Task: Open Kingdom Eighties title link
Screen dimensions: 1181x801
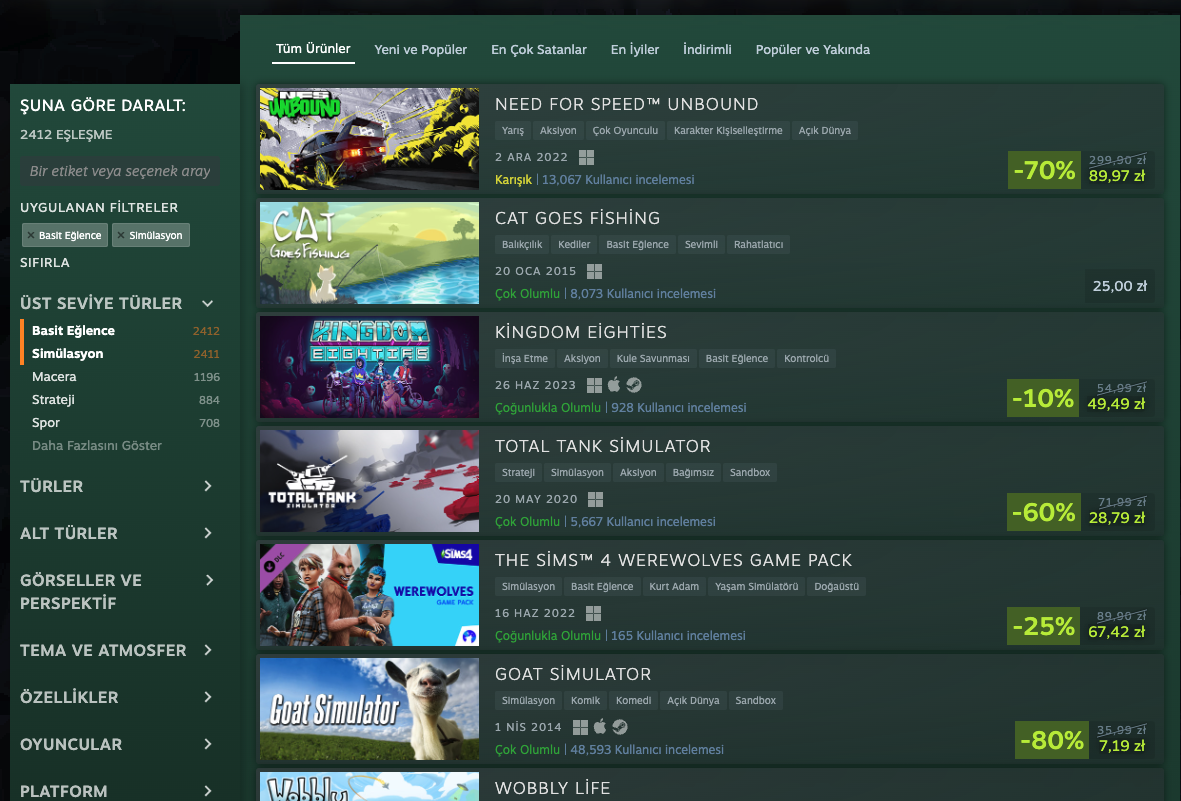Action: (580, 332)
